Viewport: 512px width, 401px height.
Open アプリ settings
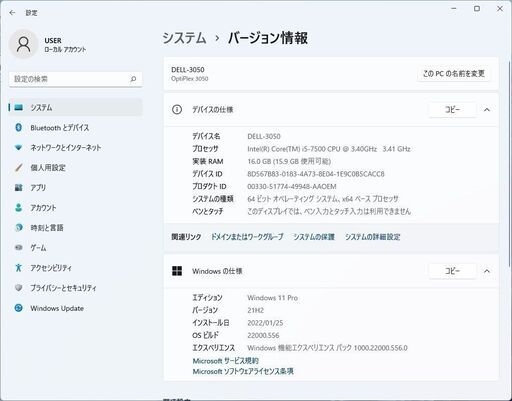(75, 187)
